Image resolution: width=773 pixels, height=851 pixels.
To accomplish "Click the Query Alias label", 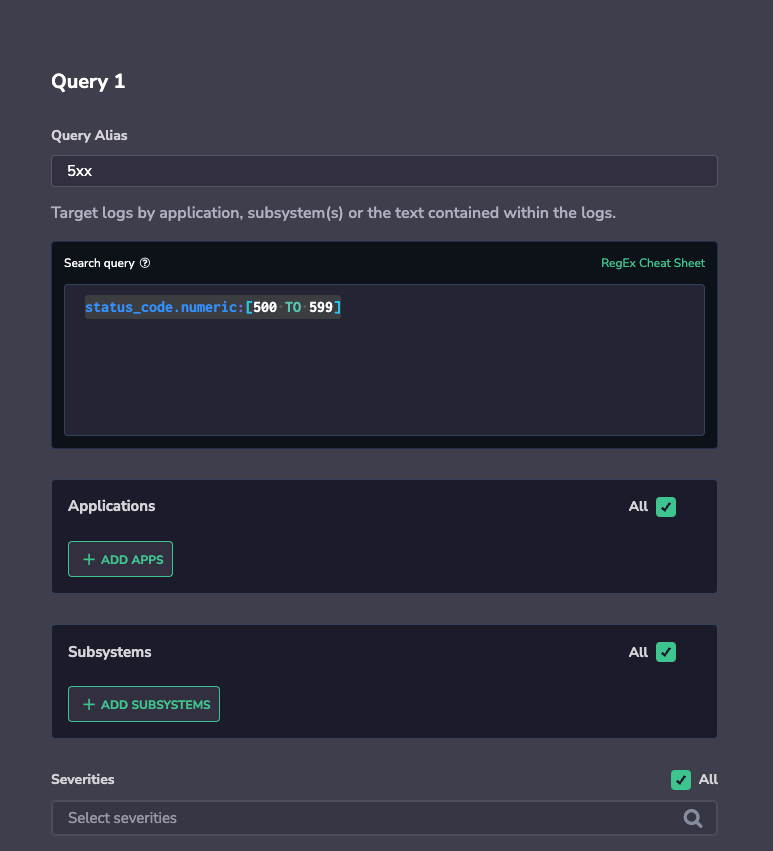I will coord(89,135).
